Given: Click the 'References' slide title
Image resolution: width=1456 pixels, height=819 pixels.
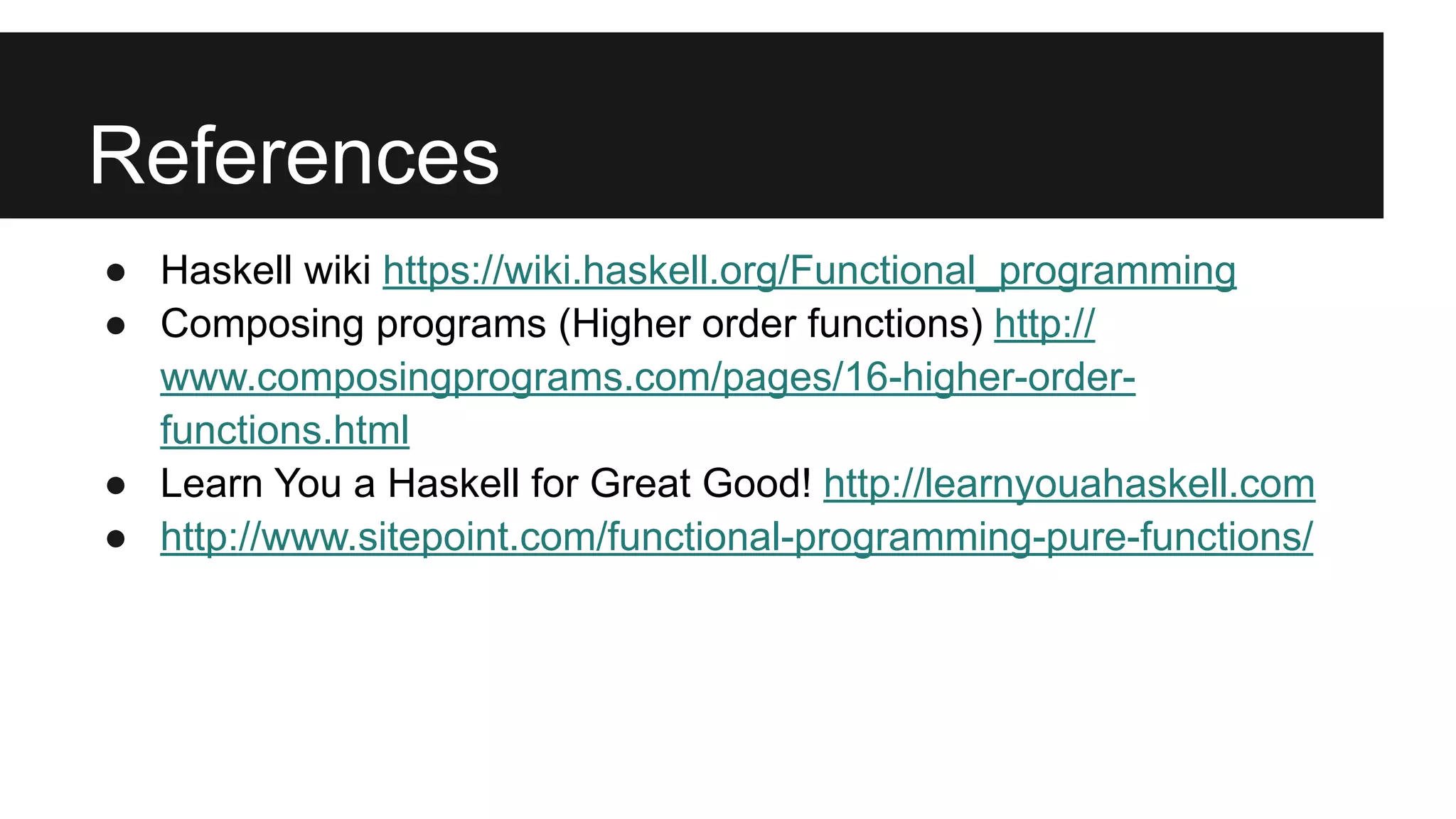Looking at the screenshot, I should [x=294, y=156].
